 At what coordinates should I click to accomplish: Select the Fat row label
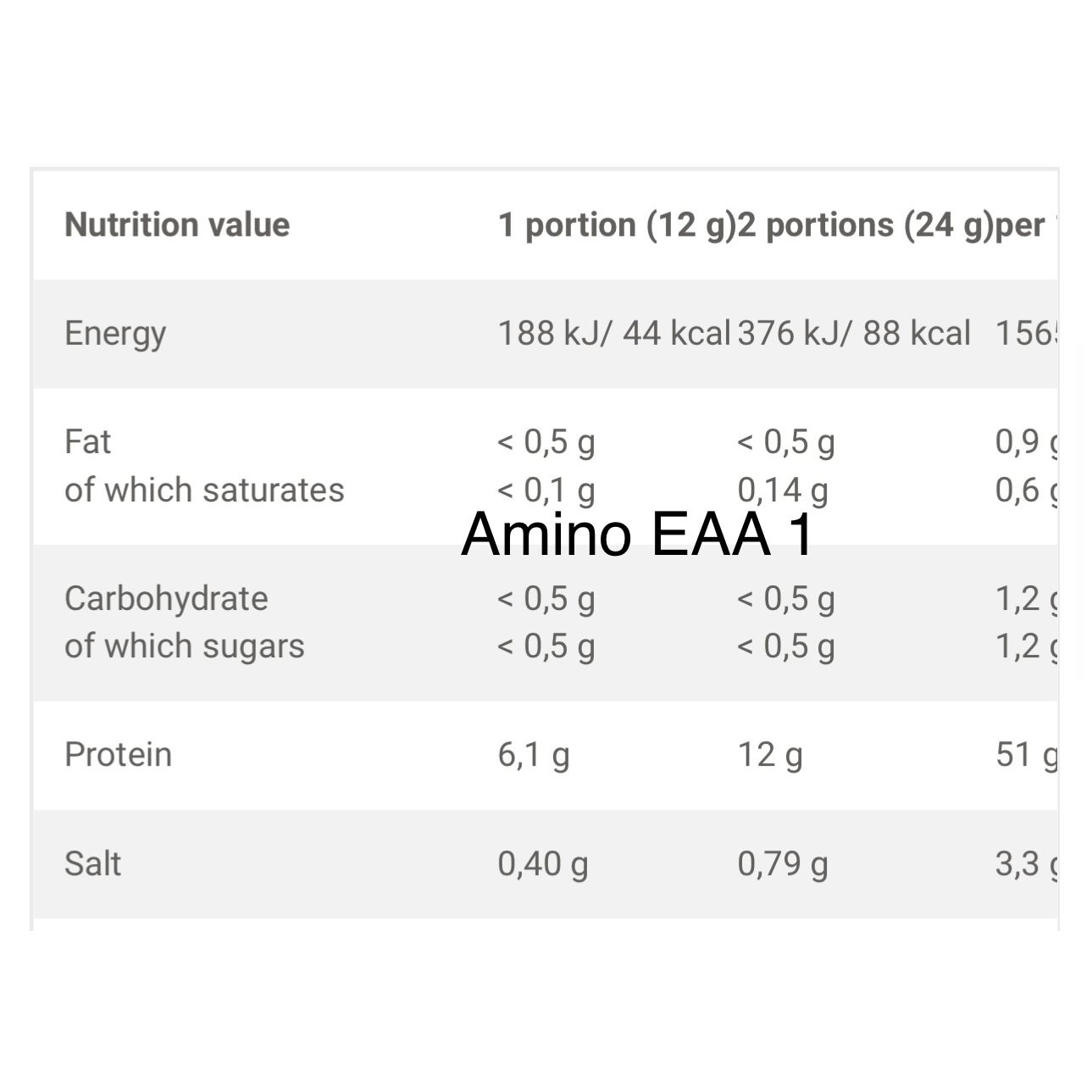(x=87, y=441)
